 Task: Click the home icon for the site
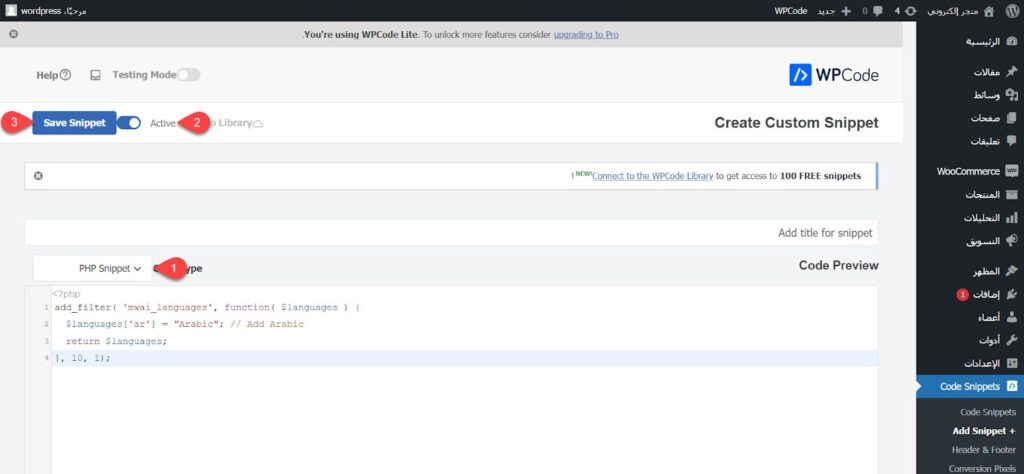click(x=989, y=11)
